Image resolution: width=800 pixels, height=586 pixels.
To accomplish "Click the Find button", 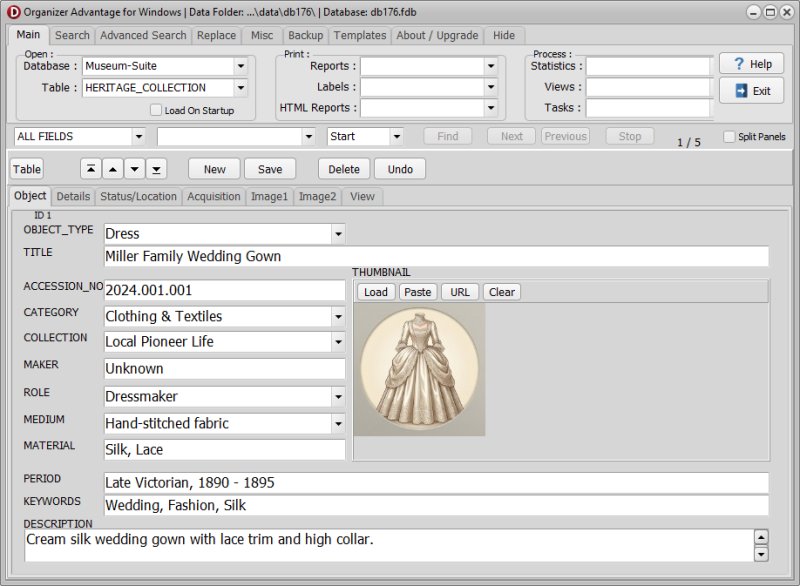I will coord(447,136).
